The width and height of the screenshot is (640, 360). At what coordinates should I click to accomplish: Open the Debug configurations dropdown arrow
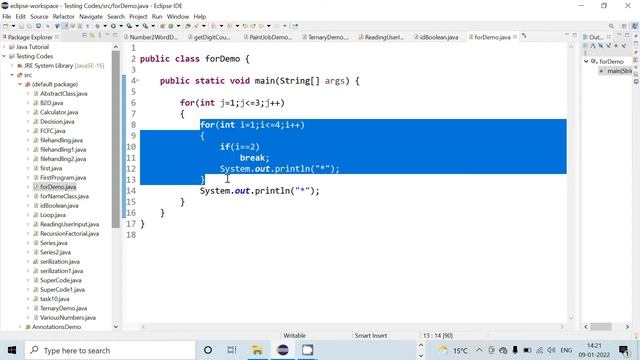click(105, 26)
